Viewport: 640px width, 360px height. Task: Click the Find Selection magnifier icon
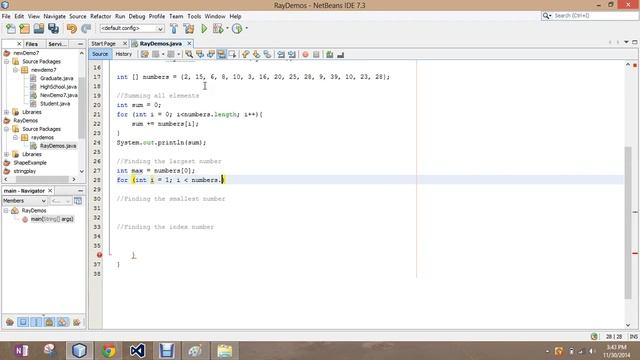(189, 54)
